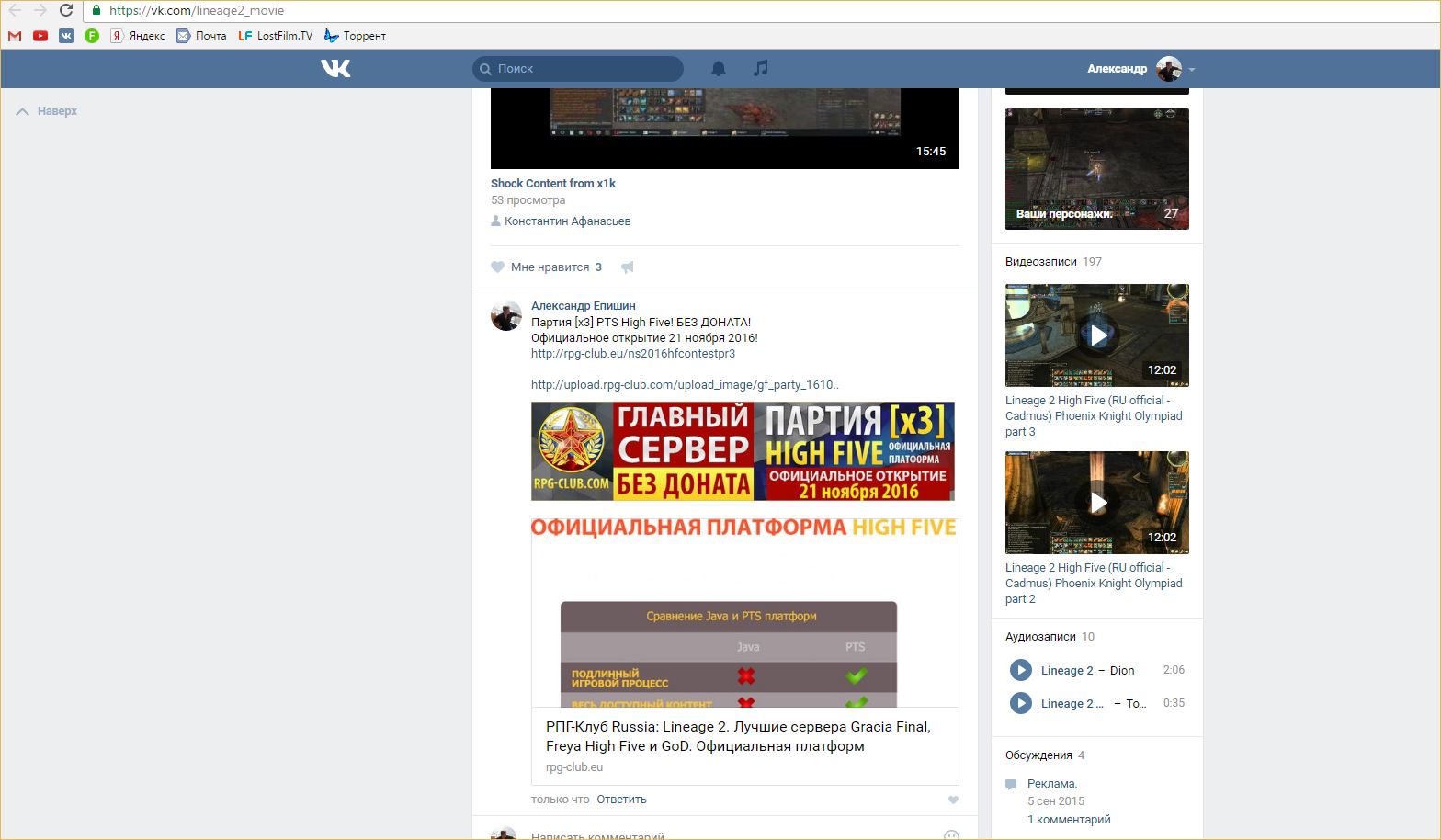The height and width of the screenshot is (840, 1441).
Task: Like the post with 'Мне нравится' heart
Action: tap(498, 267)
